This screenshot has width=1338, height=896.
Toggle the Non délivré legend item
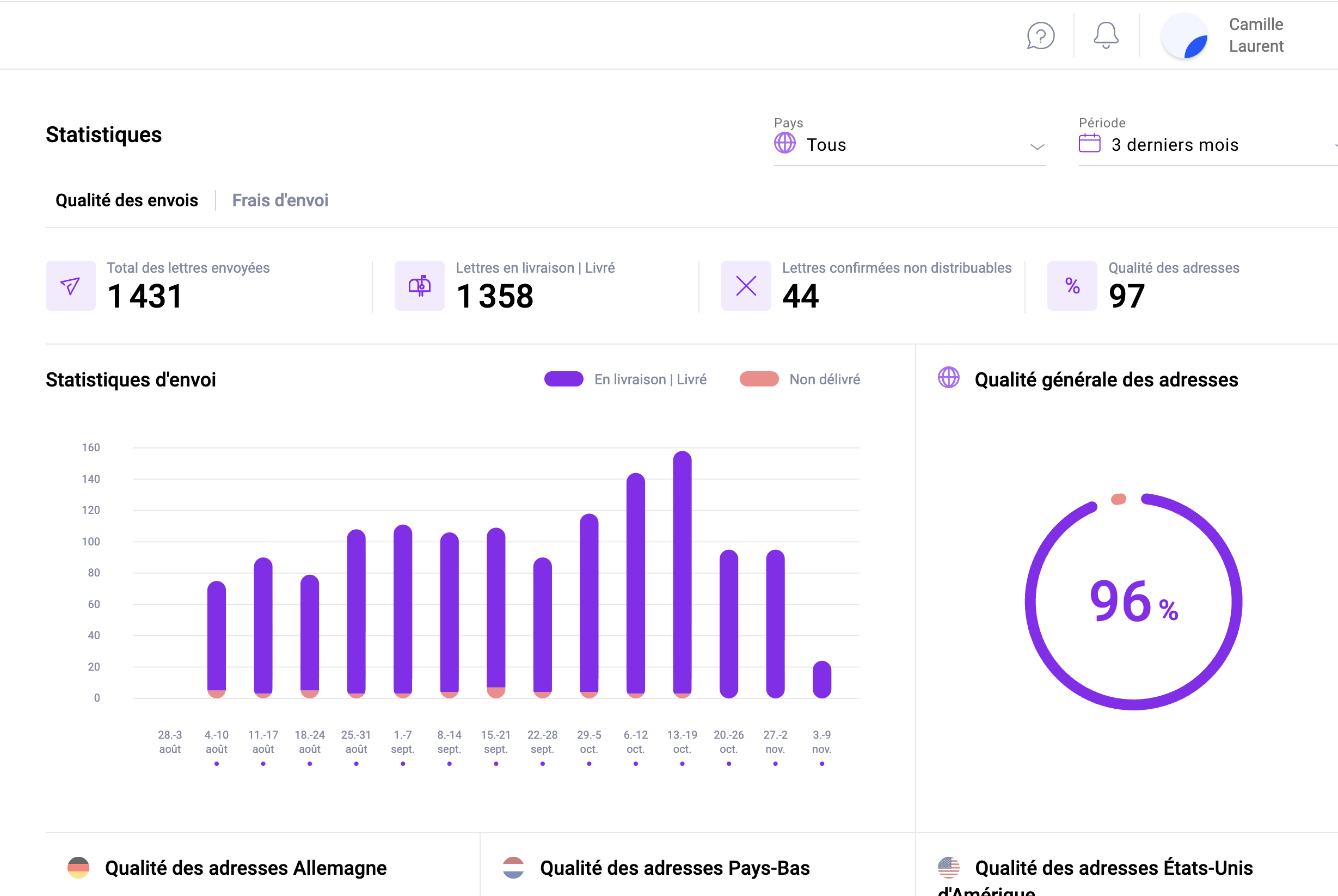(800, 378)
